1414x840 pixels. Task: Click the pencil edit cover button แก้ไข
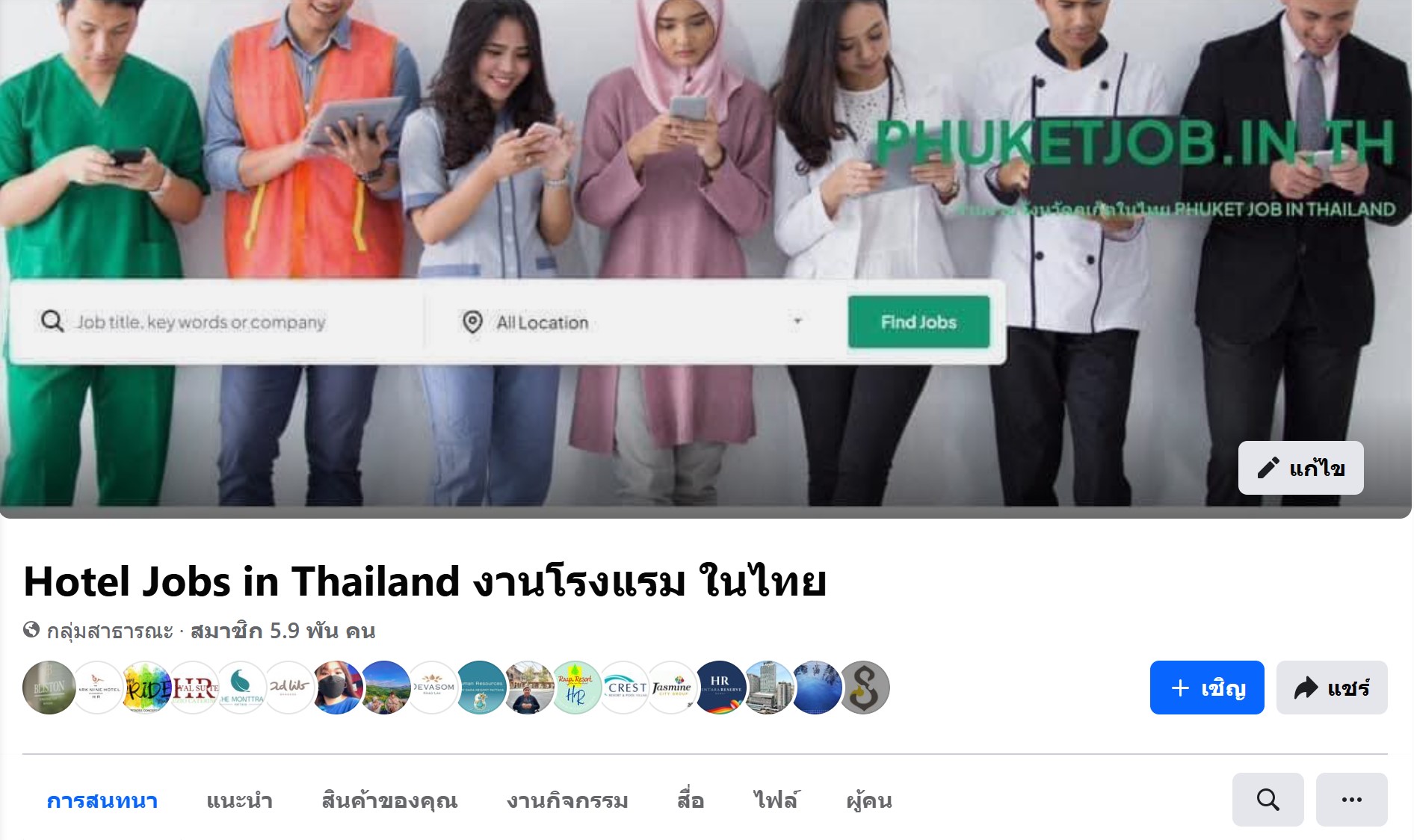[1300, 468]
